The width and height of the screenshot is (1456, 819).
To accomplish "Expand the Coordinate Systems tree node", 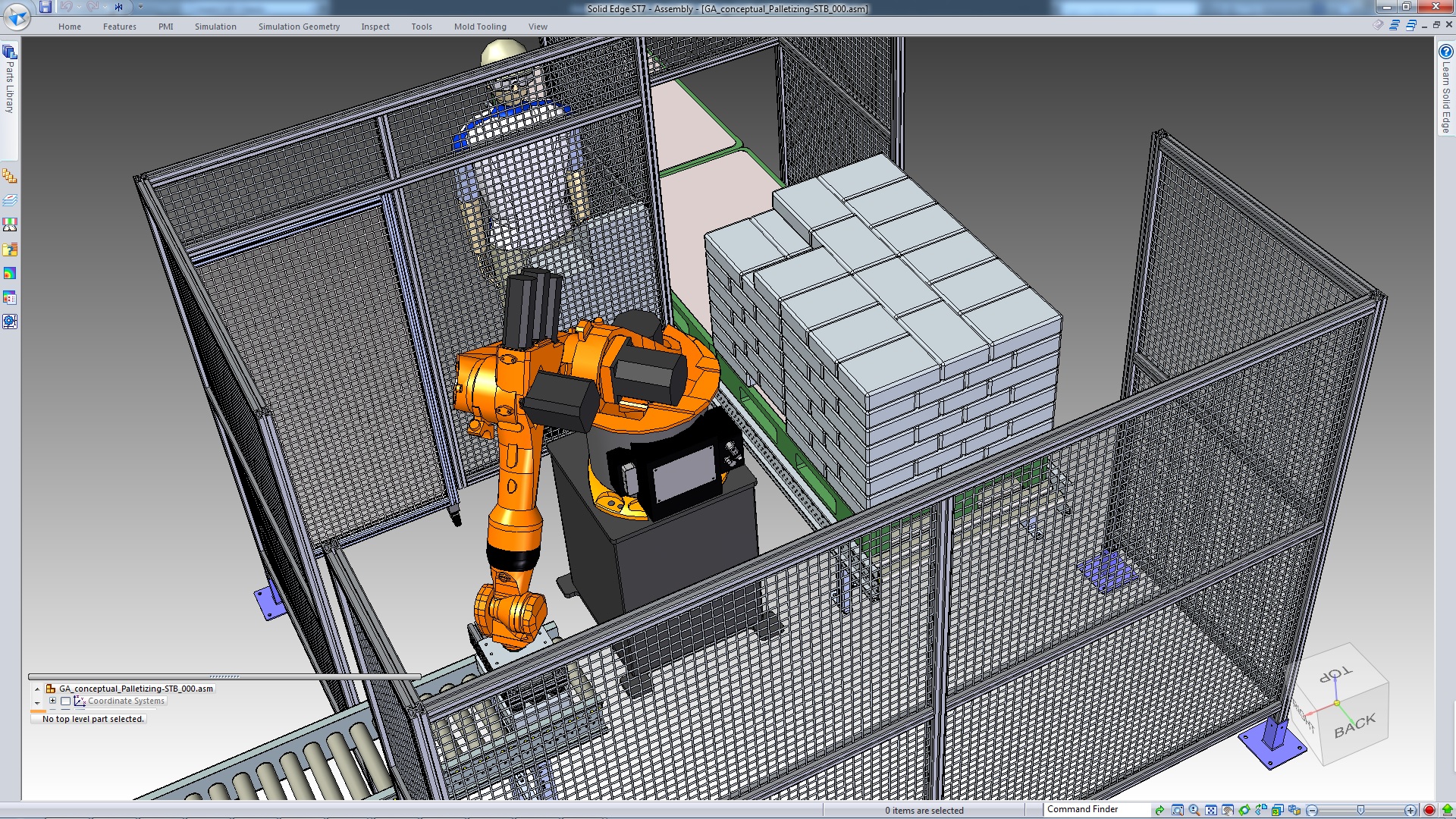I will coord(52,701).
